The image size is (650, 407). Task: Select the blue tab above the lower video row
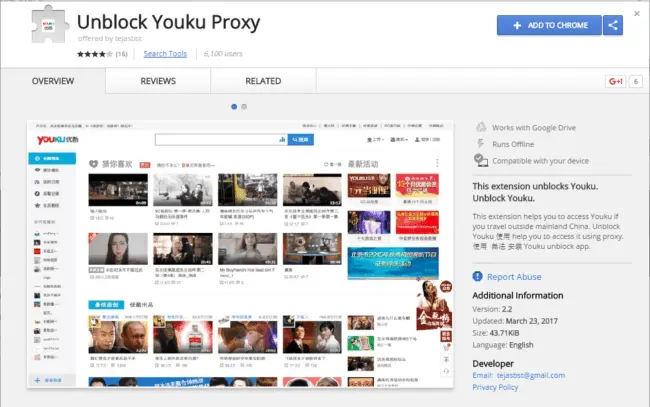pyautogui.click(x=107, y=305)
